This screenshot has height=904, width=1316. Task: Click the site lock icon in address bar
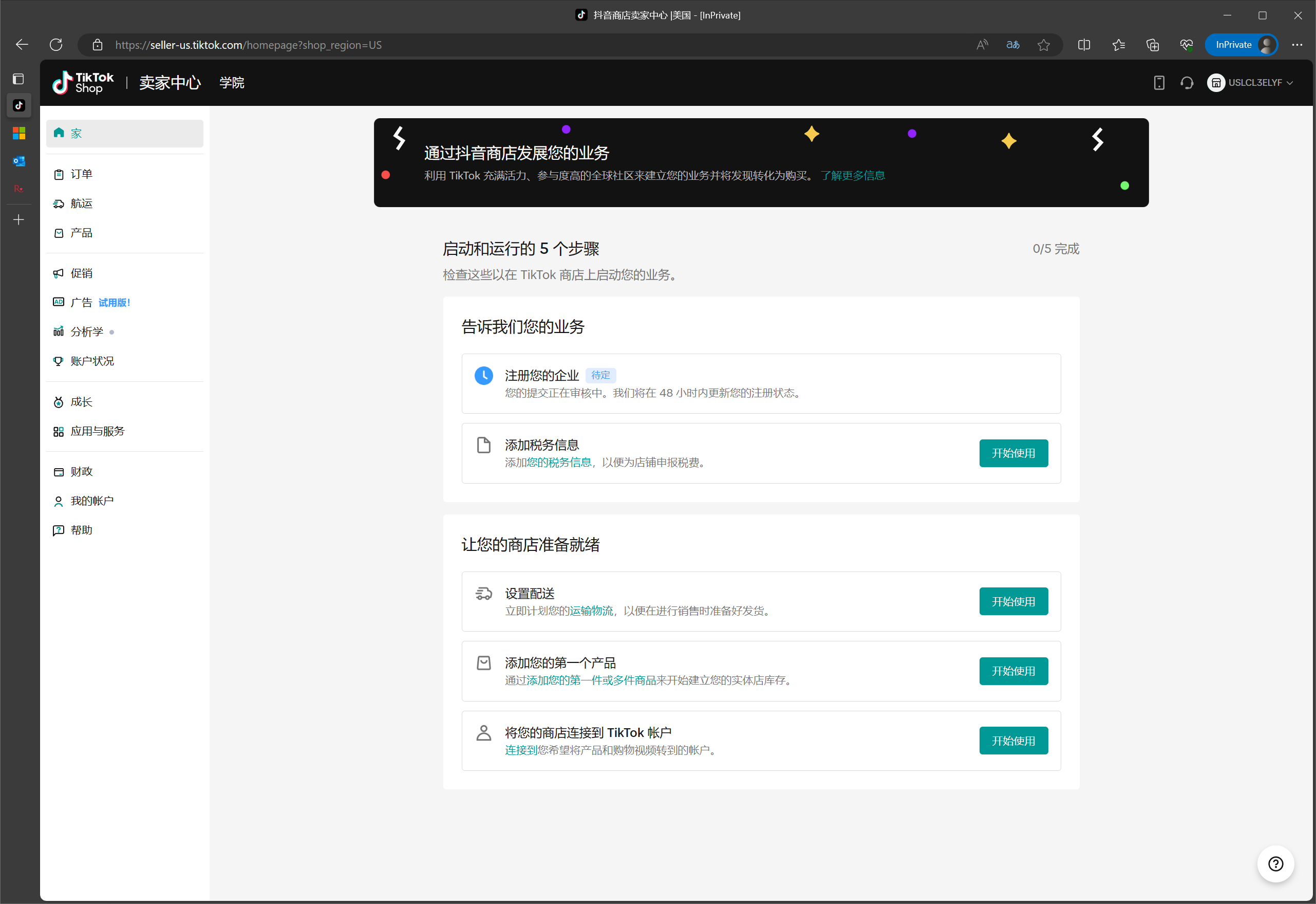[x=98, y=45]
